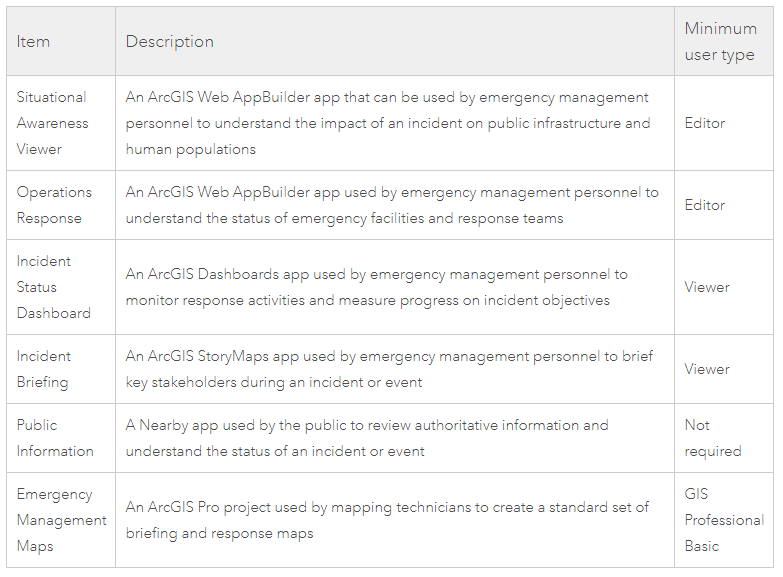The height and width of the screenshot is (577, 783).
Task: Click Editor in the Situational Awareness row
Action: (x=705, y=123)
